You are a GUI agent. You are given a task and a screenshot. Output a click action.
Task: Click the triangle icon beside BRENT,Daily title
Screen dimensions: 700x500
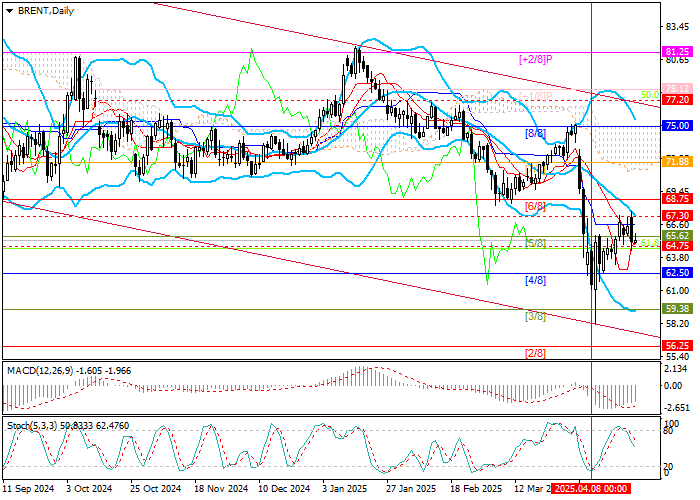[x=6, y=9]
